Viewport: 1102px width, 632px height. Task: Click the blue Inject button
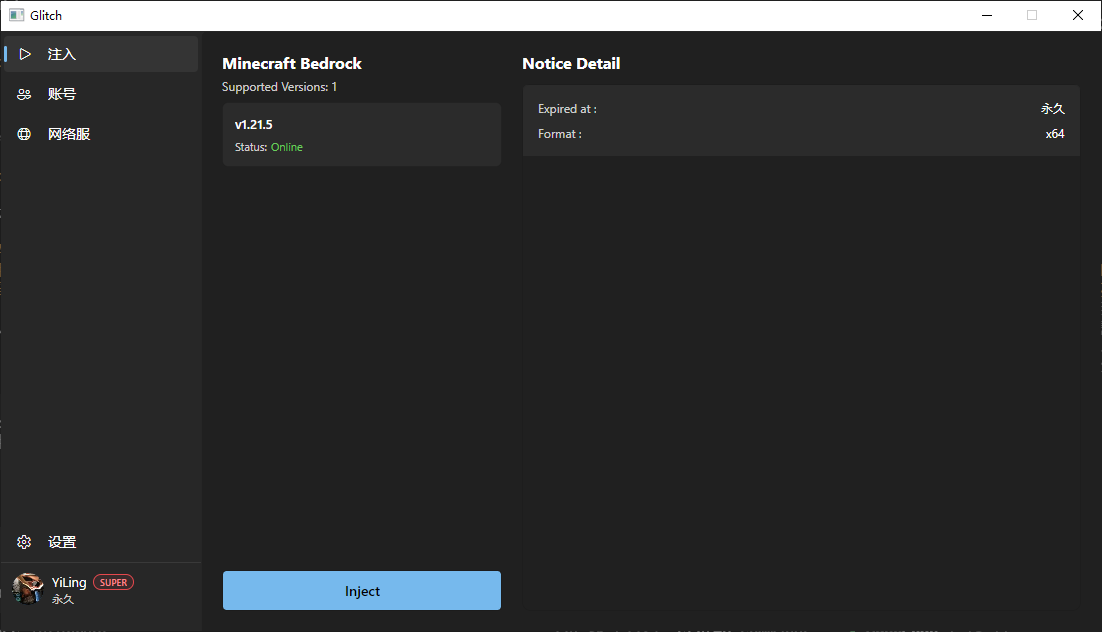point(362,591)
